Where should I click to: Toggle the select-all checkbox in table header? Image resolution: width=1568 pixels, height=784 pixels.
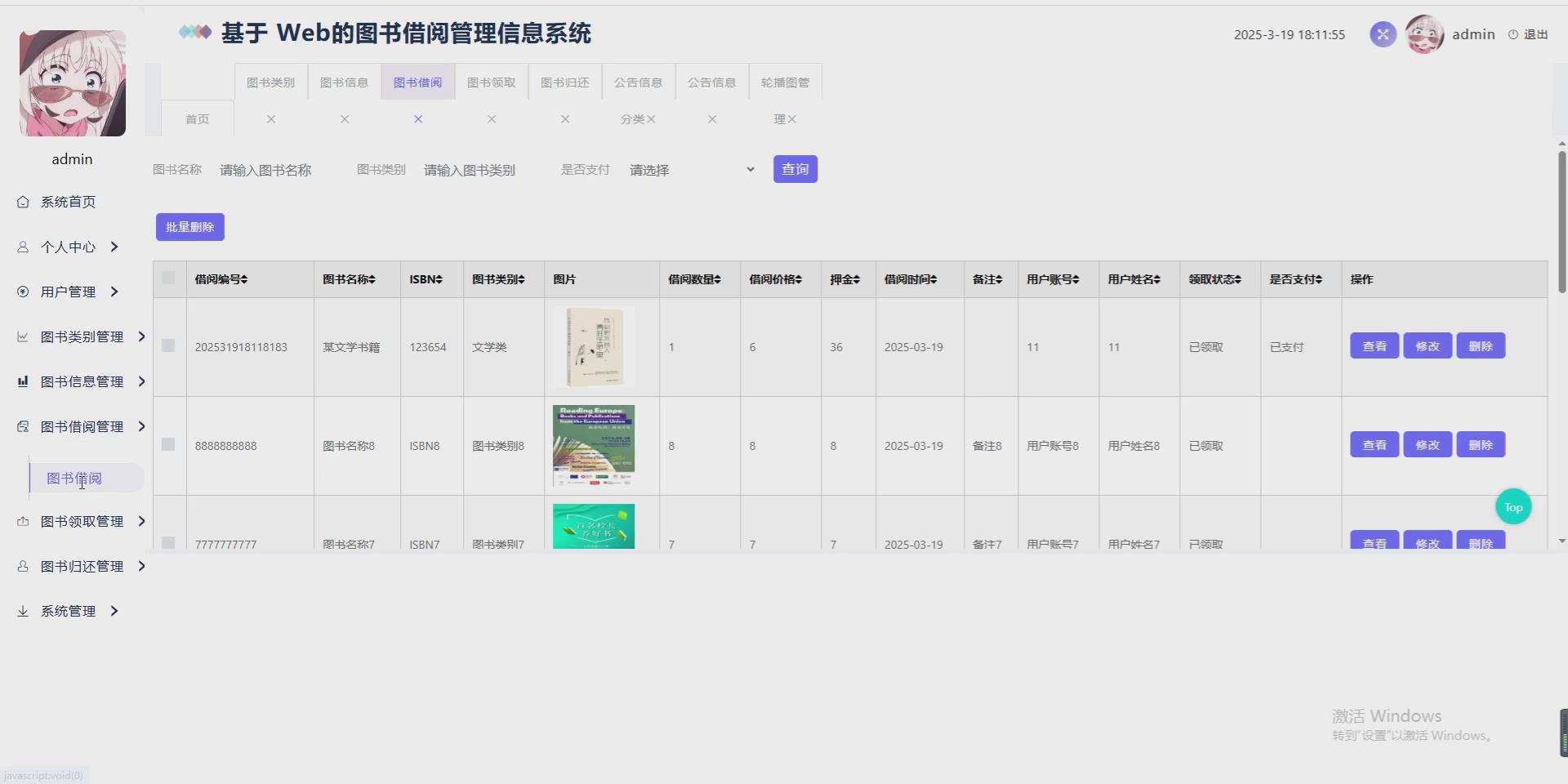[169, 278]
